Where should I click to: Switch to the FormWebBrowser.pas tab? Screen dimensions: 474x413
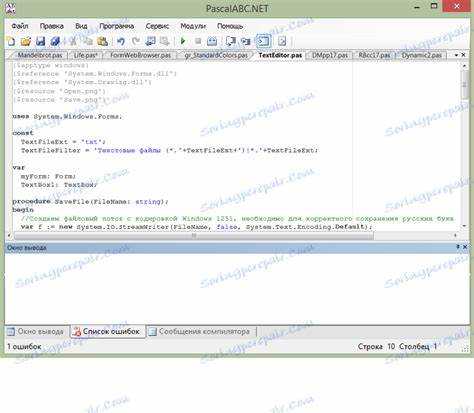pos(141,55)
